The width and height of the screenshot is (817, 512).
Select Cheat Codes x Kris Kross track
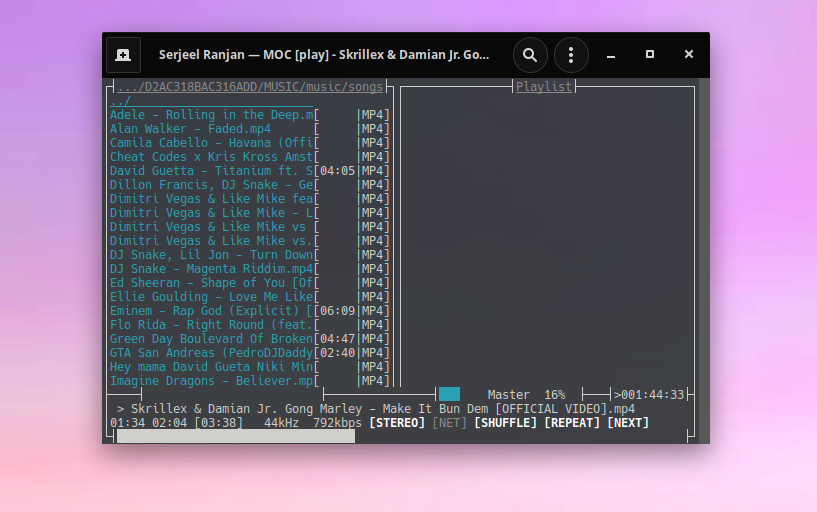pyautogui.click(x=212, y=157)
